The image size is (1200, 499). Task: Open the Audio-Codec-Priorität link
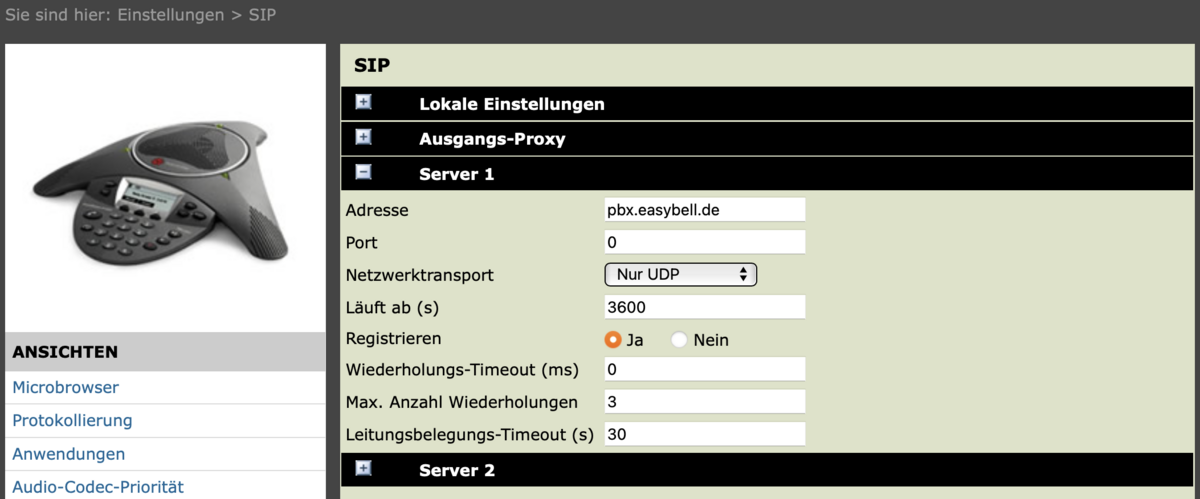tap(97, 487)
